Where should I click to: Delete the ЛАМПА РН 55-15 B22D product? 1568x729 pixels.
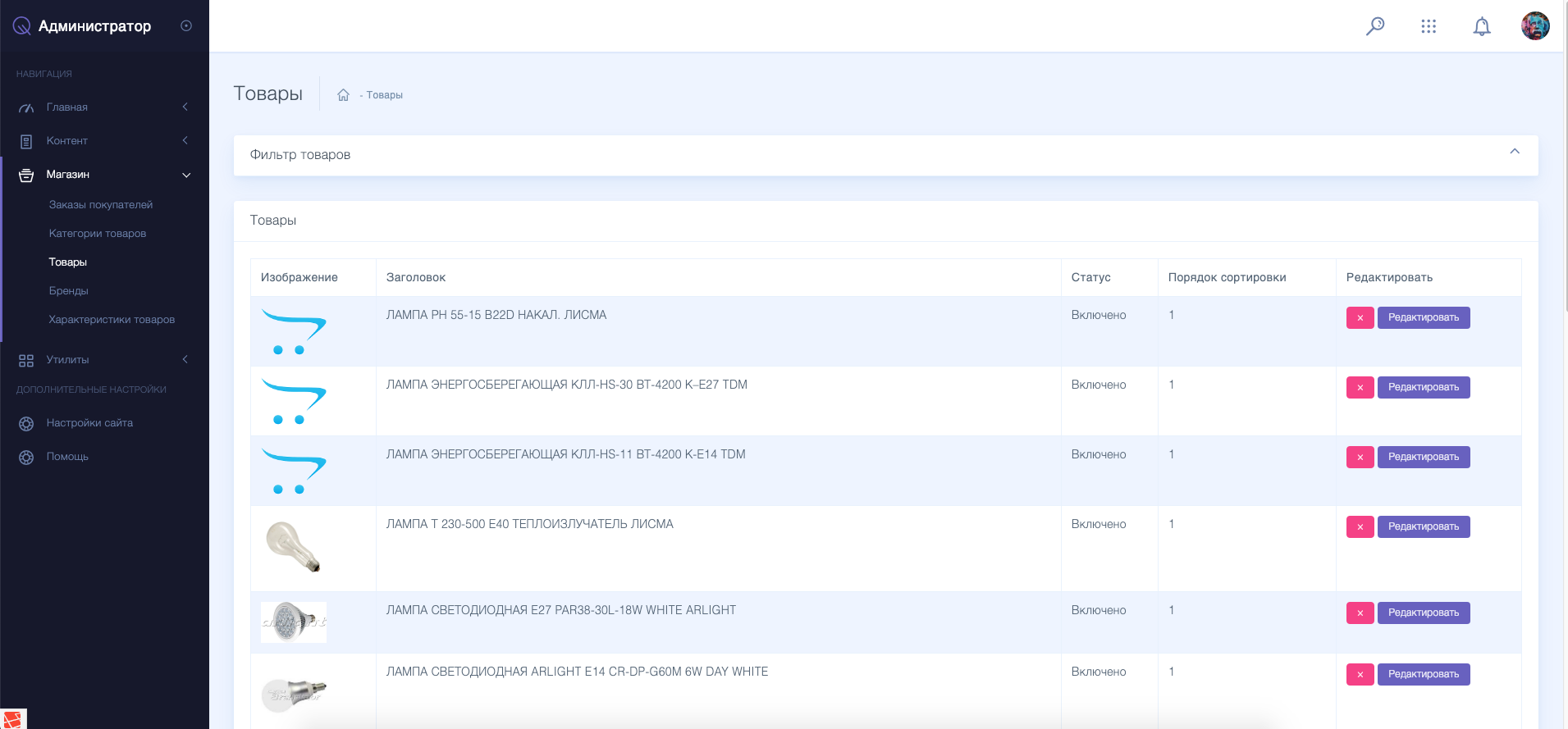pos(1360,317)
